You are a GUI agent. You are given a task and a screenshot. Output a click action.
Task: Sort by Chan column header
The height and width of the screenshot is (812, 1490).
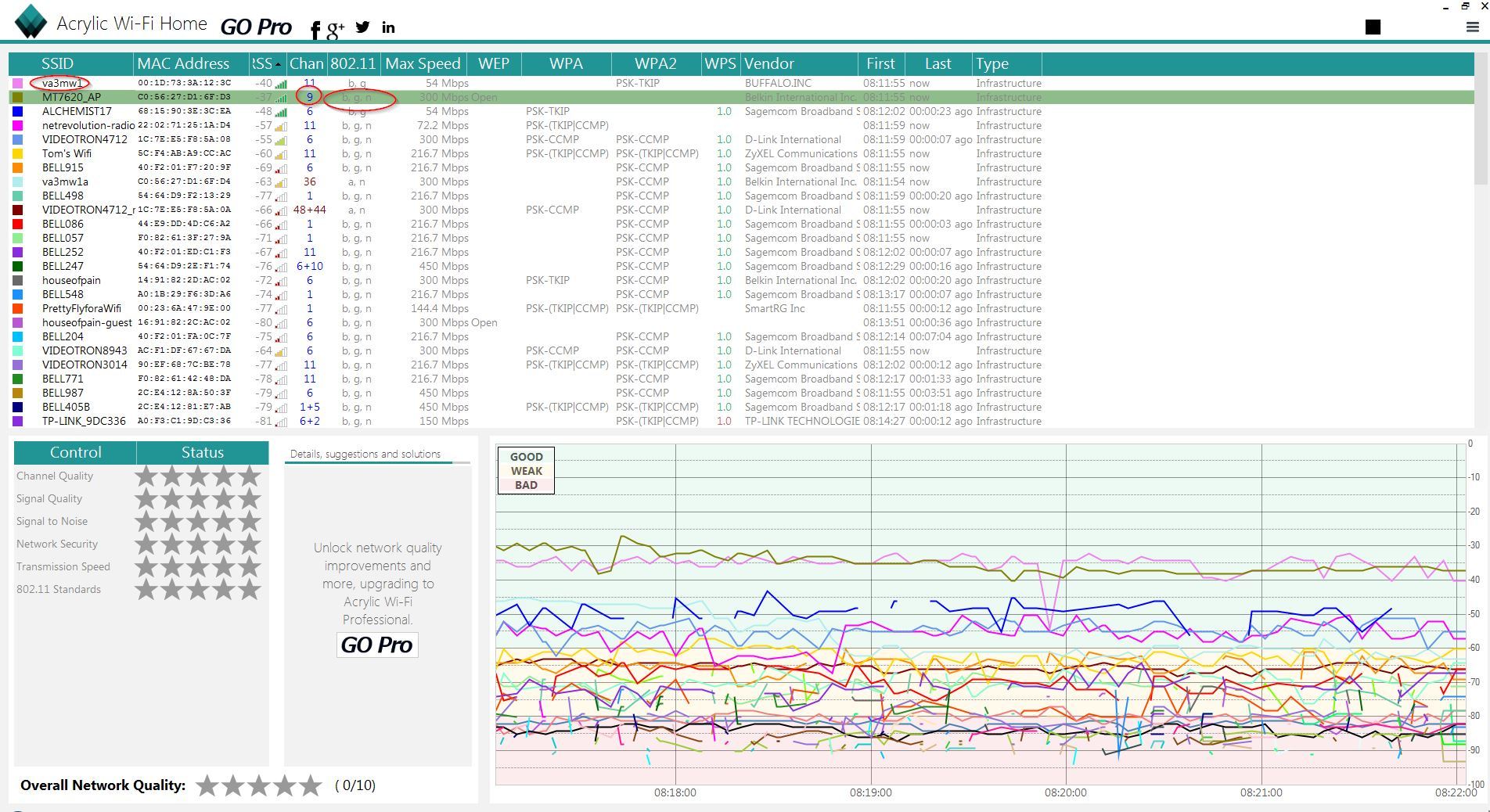306,63
